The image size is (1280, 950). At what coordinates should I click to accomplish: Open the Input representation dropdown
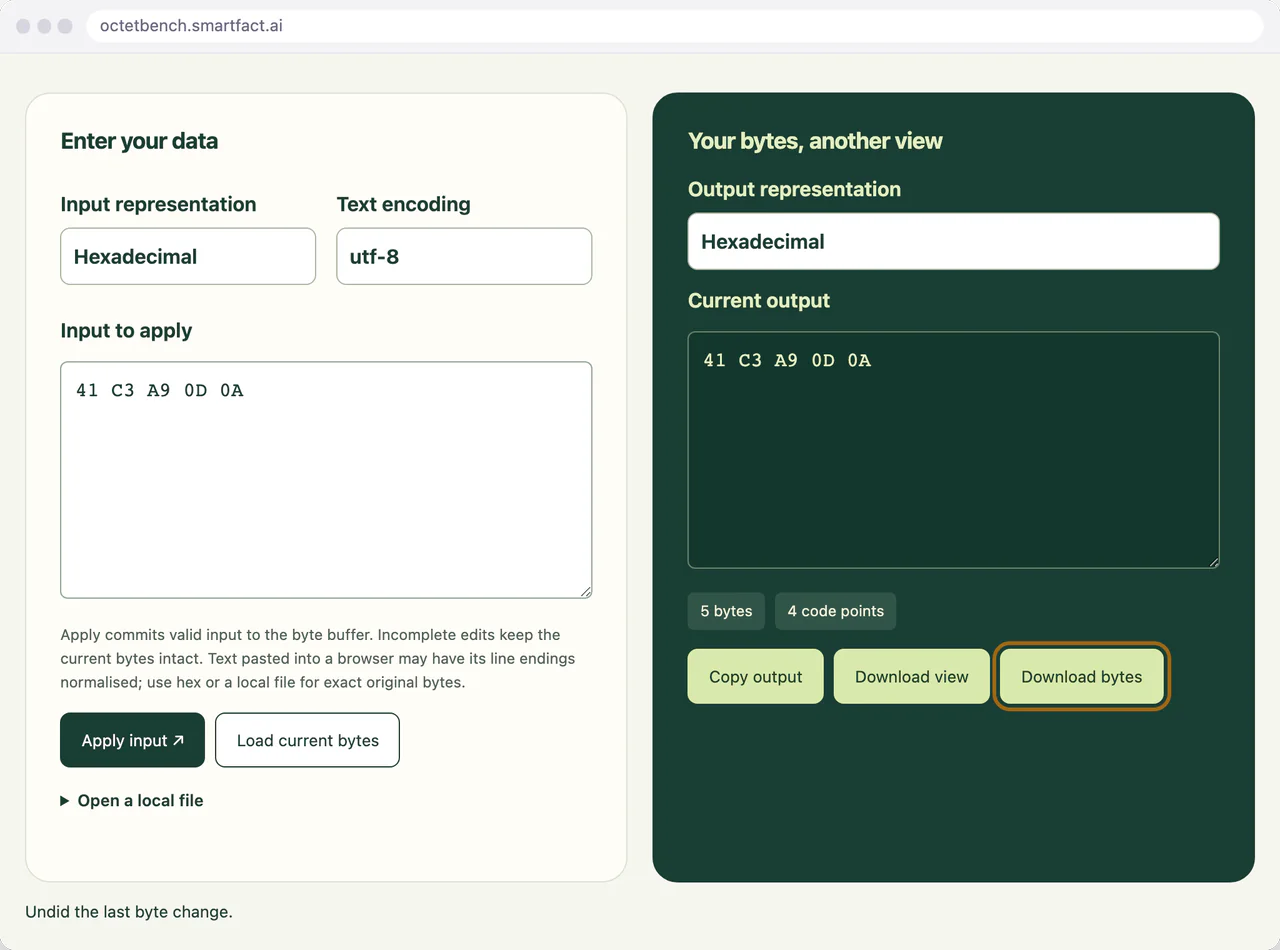[188, 256]
